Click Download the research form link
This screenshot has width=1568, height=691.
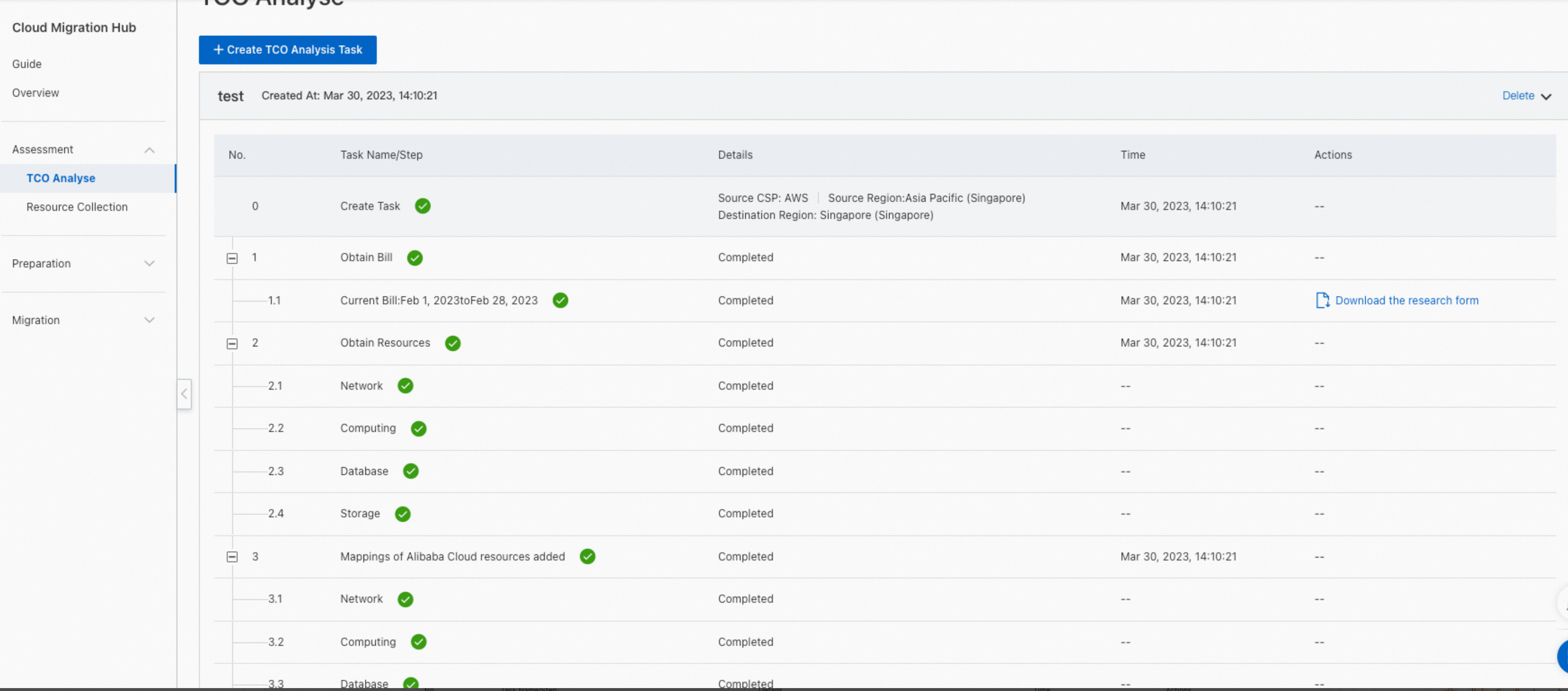[x=1406, y=301]
